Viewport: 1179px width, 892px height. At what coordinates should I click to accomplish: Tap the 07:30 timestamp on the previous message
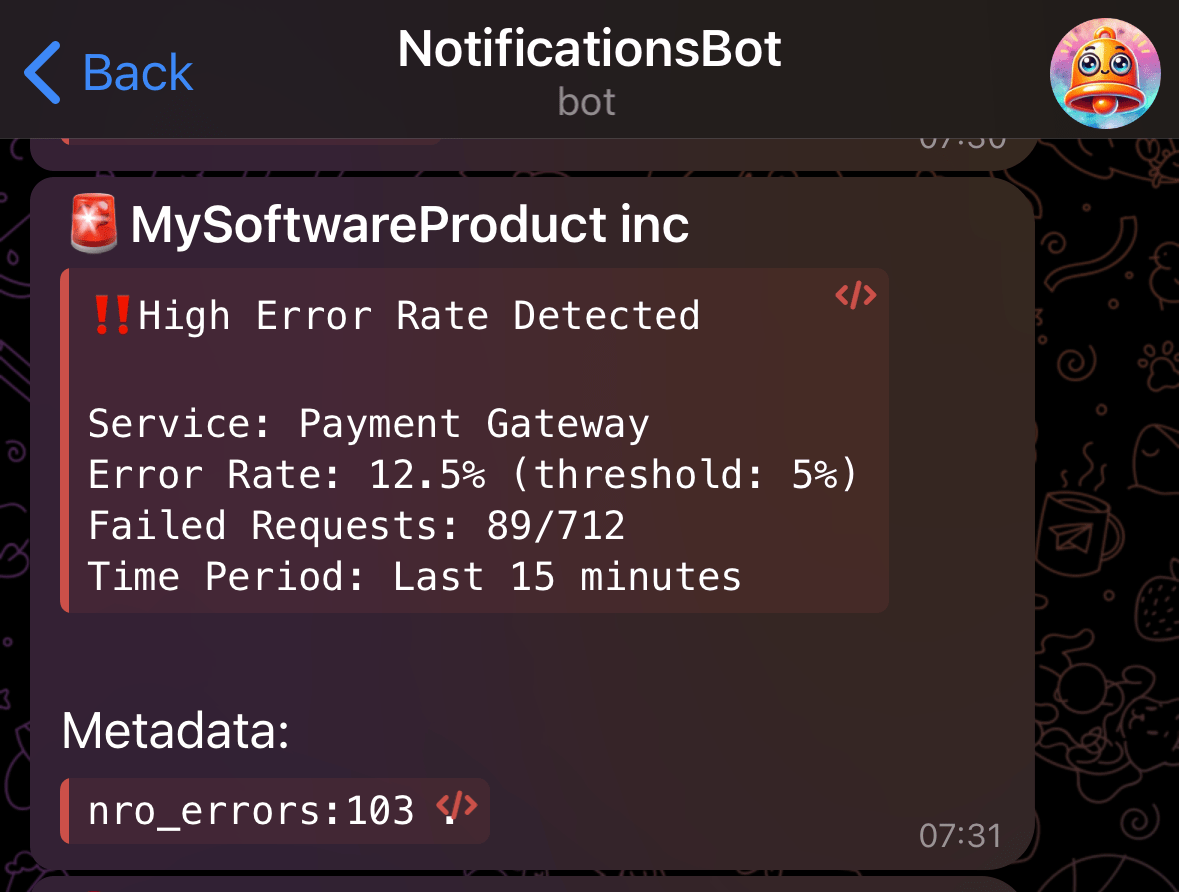pos(965,138)
